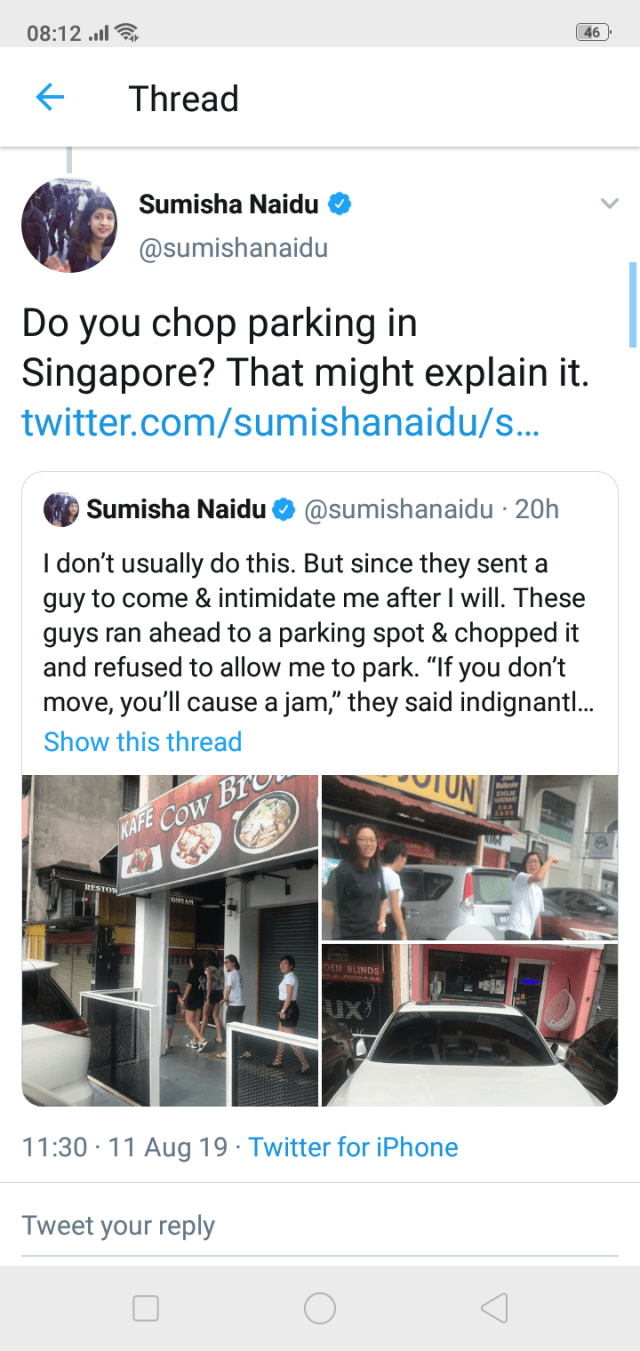Tap the back arrow in the Thread header
This screenshot has height=1351, width=640.
[50, 98]
